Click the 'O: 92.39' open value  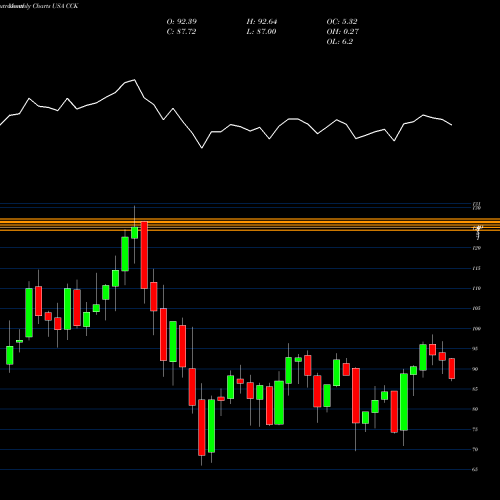182,22
